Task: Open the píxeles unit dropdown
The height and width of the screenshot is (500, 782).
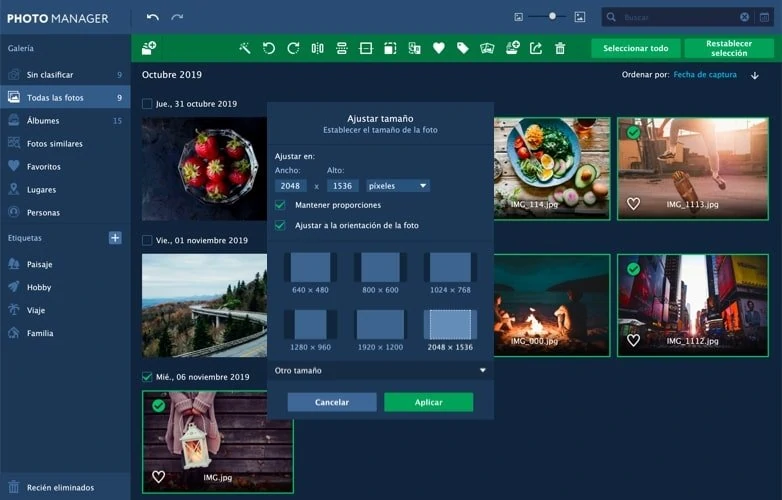Action: tap(397, 186)
